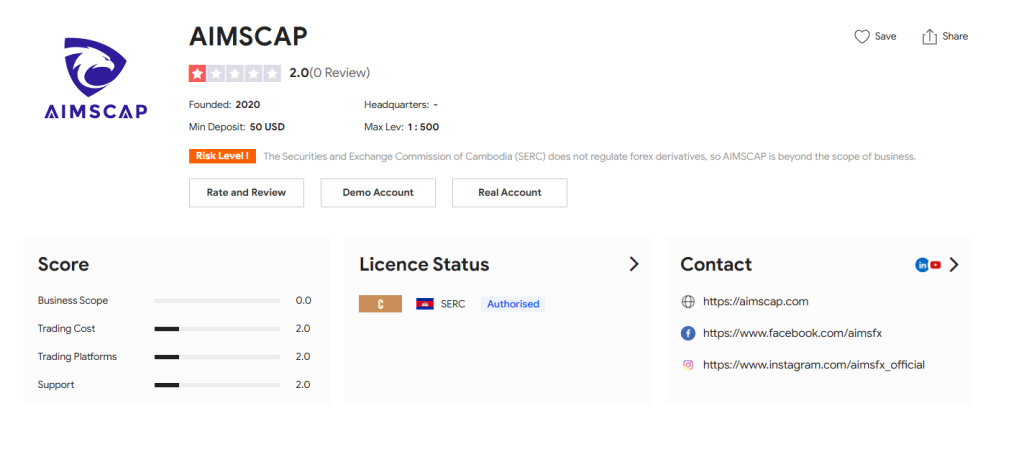Click the Rate and Review button
This screenshot has height=460, width=1024.
point(246,193)
